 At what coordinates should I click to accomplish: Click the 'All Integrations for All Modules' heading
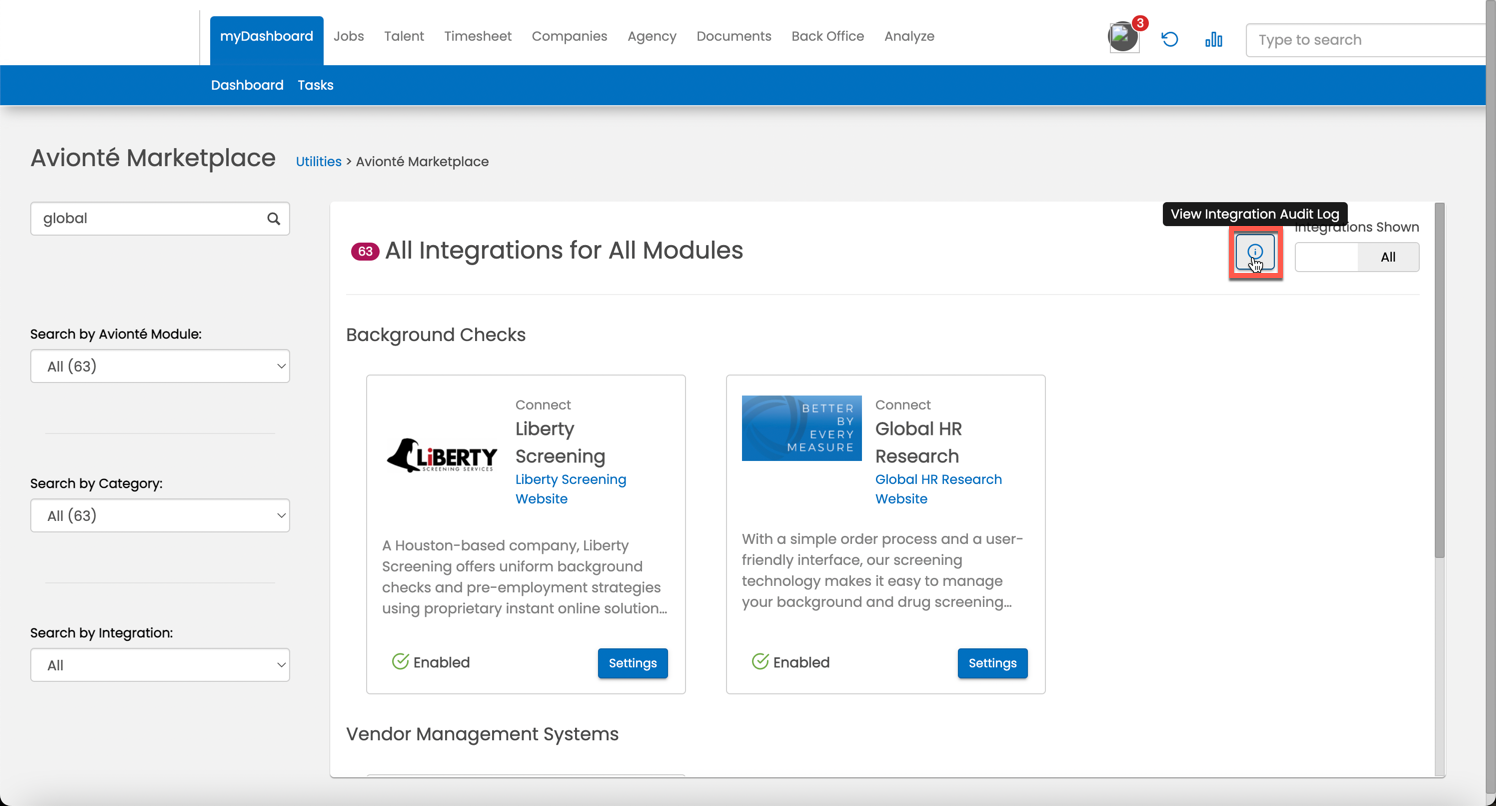point(564,250)
